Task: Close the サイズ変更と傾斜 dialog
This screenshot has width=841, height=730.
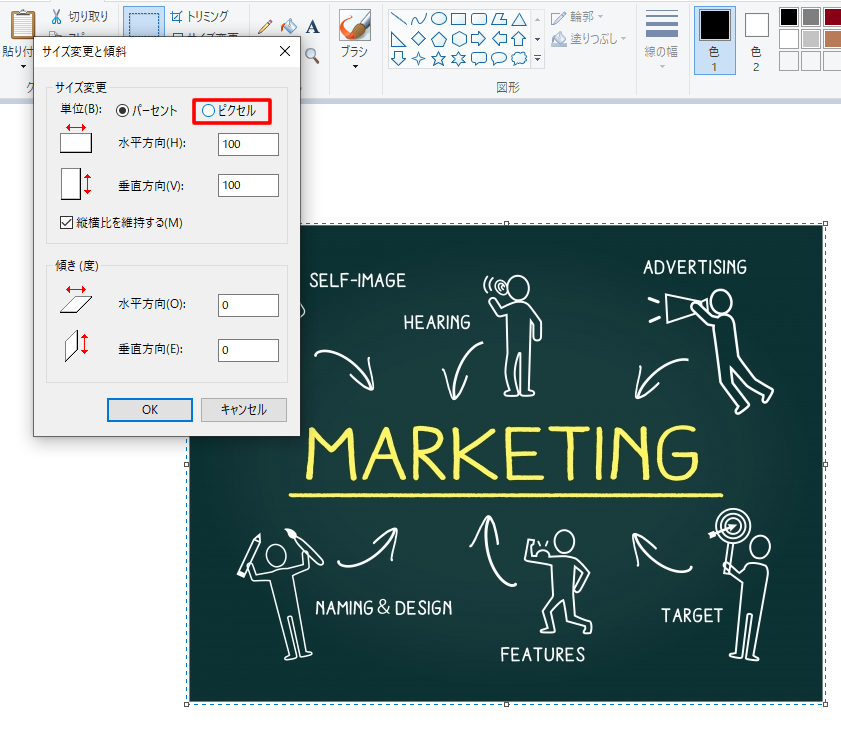Action: (x=284, y=51)
